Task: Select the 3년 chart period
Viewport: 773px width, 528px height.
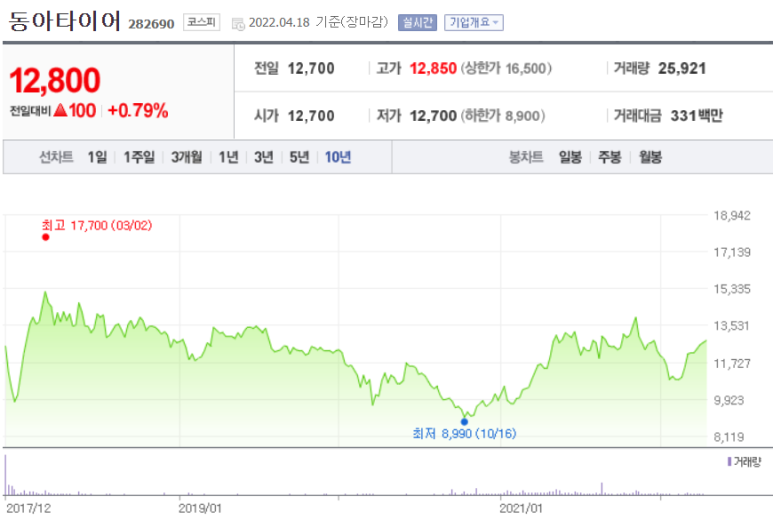Action: [x=264, y=157]
